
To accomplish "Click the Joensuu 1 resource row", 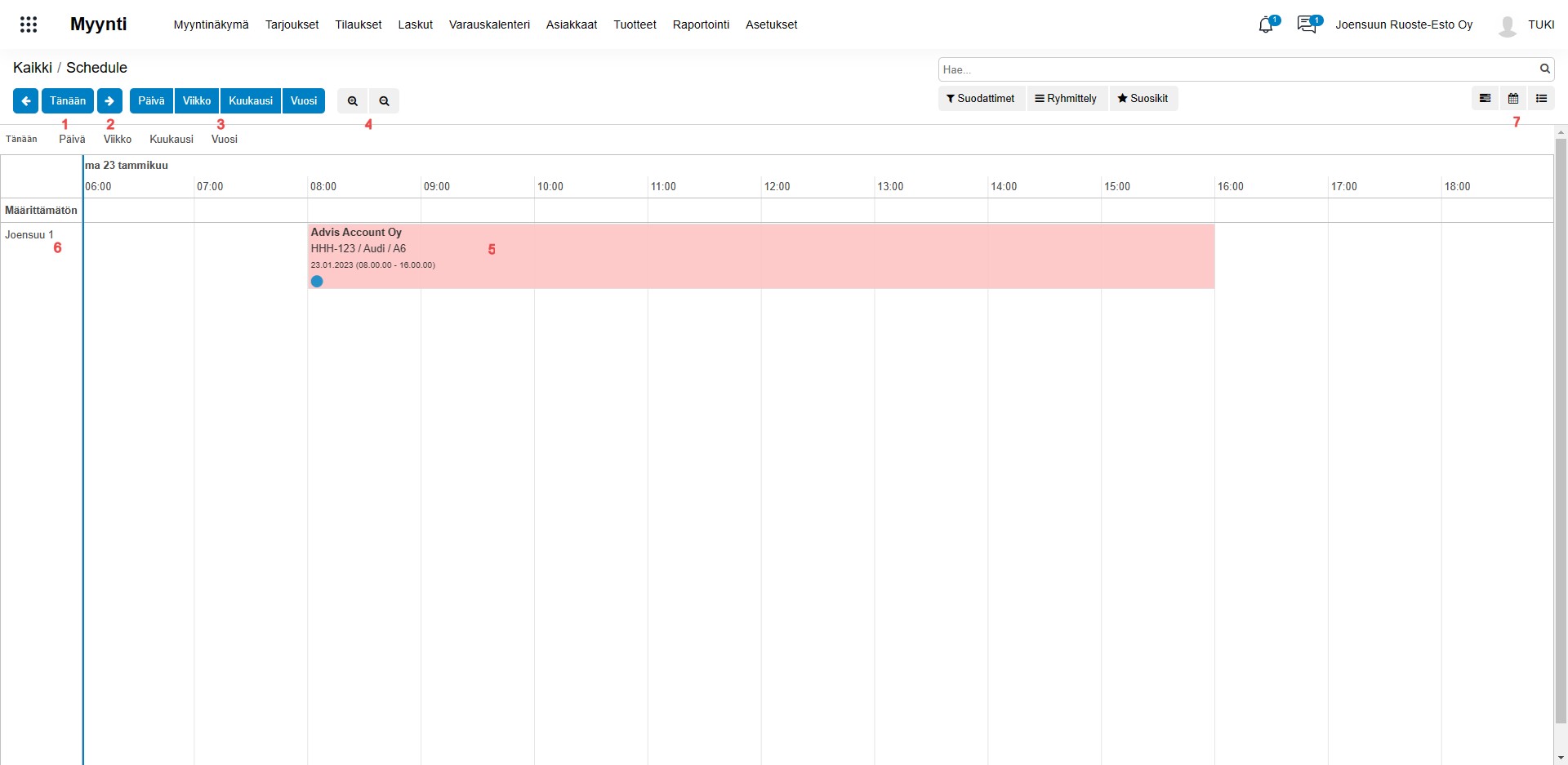I will [x=29, y=234].
